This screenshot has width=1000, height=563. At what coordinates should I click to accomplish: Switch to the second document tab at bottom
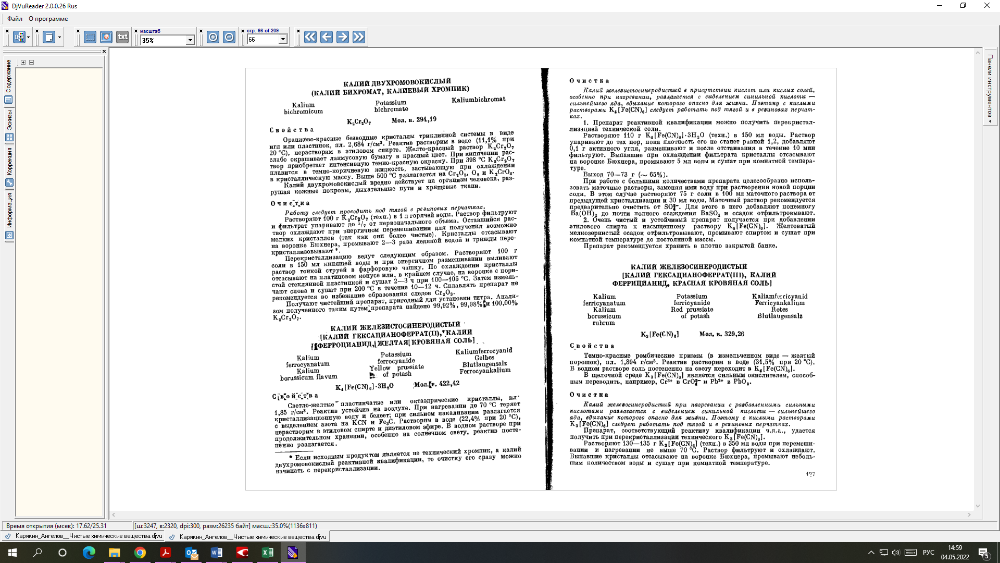click(x=244, y=536)
